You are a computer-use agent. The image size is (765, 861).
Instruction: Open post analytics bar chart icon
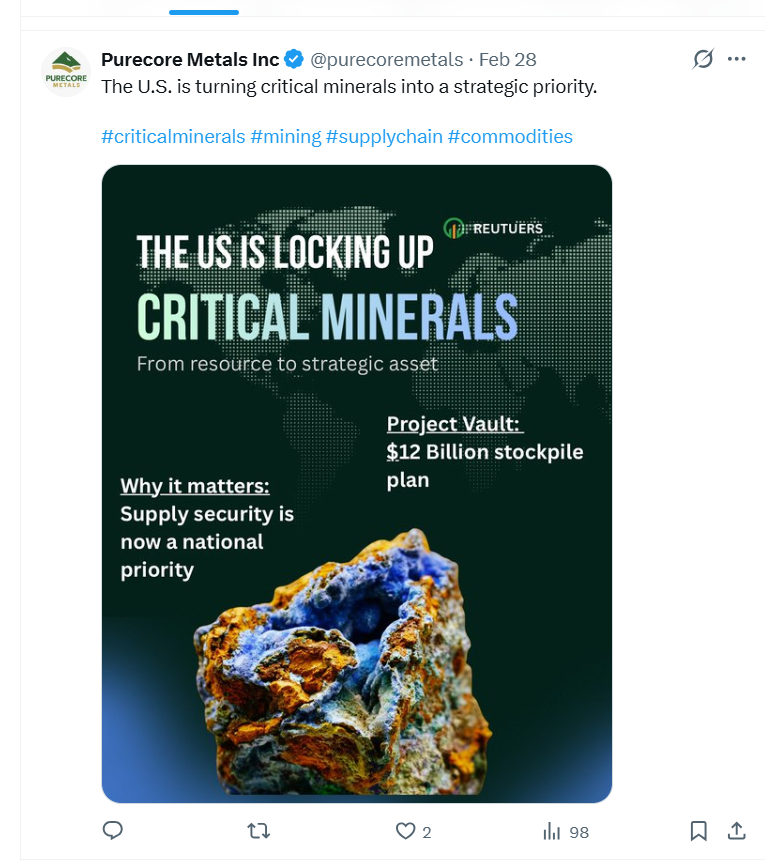pyautogui.click(x=551, y=831)
